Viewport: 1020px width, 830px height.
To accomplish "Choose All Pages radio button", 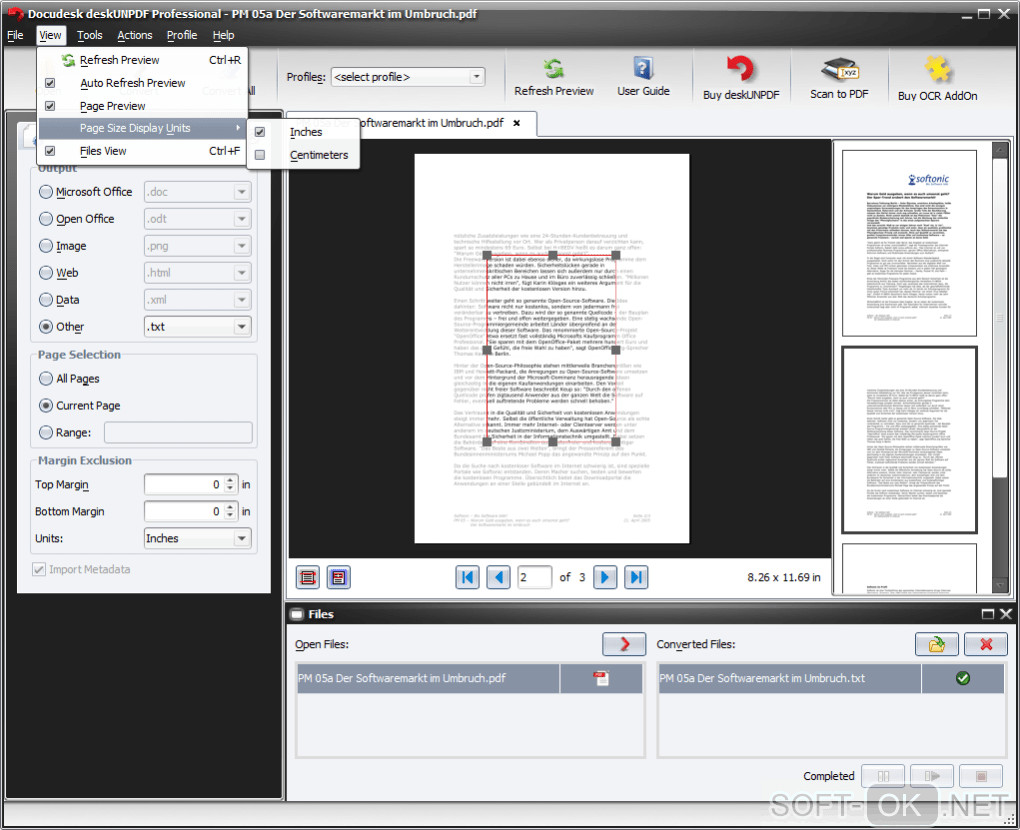I will pos(46,379).
